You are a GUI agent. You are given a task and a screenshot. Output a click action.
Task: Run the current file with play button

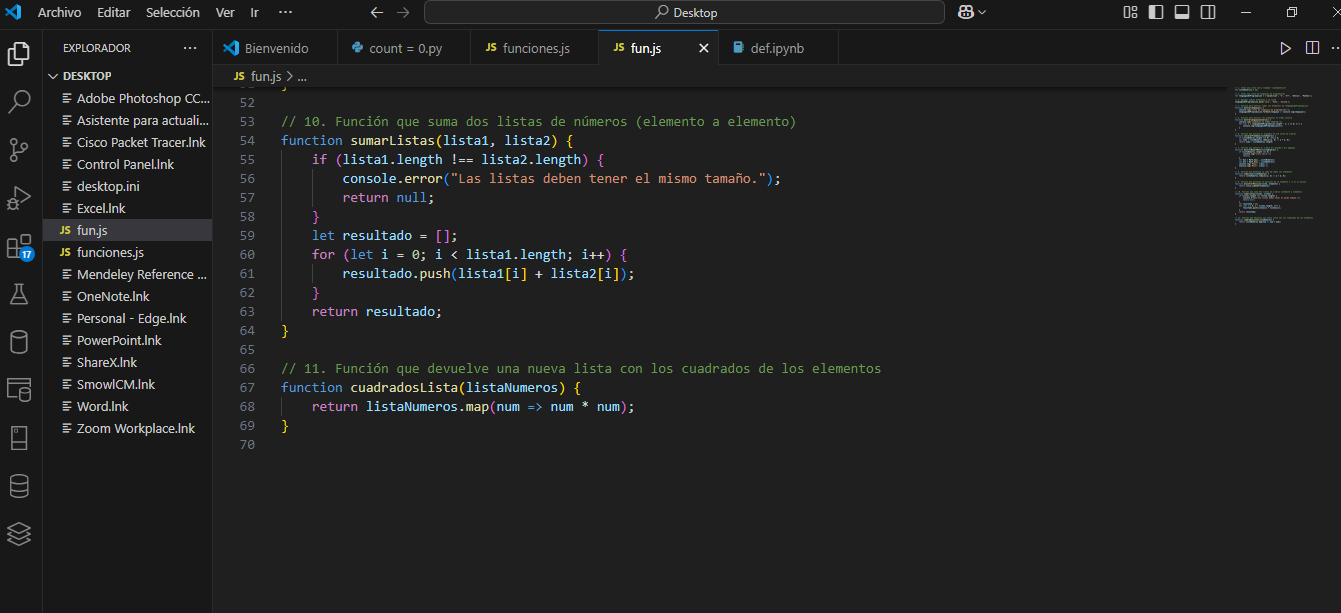1285,48
